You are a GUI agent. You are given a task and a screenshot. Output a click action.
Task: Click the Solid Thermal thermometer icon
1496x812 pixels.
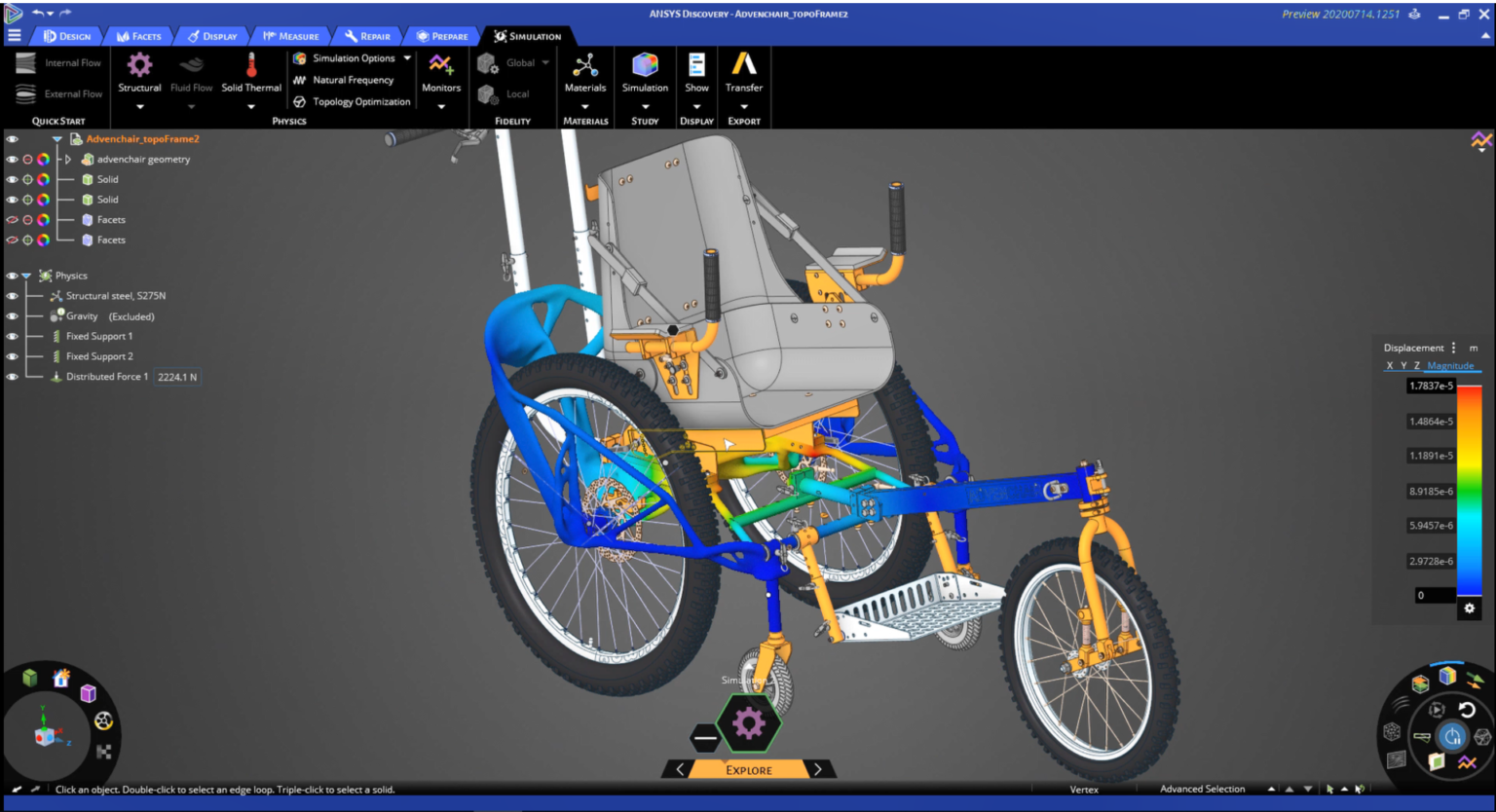click(x=251, y=66)
